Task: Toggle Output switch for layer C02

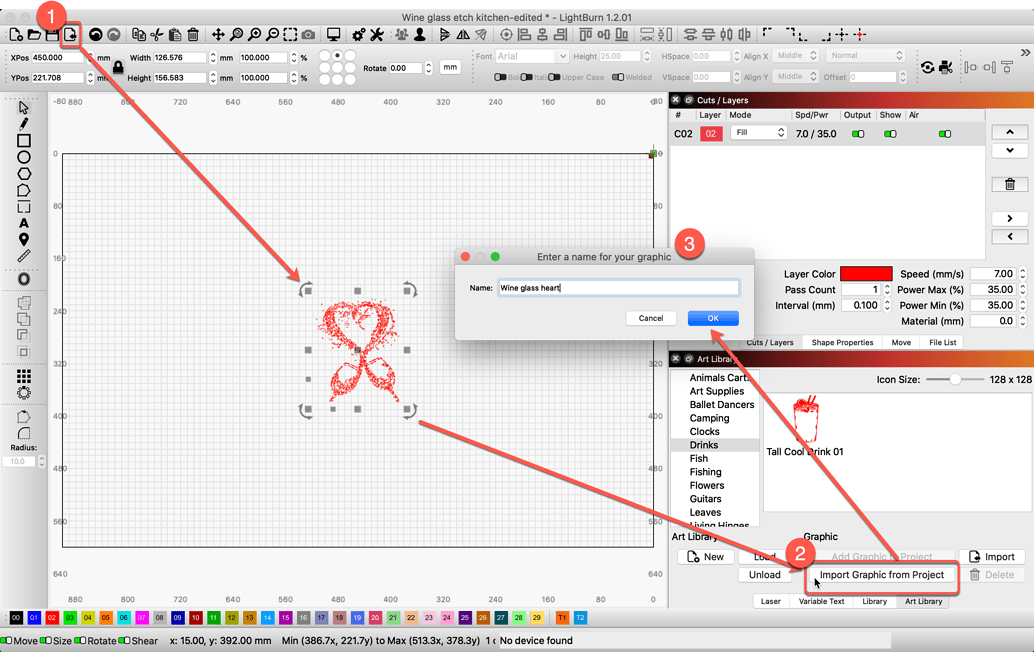Action: click(x=858, y=134)
